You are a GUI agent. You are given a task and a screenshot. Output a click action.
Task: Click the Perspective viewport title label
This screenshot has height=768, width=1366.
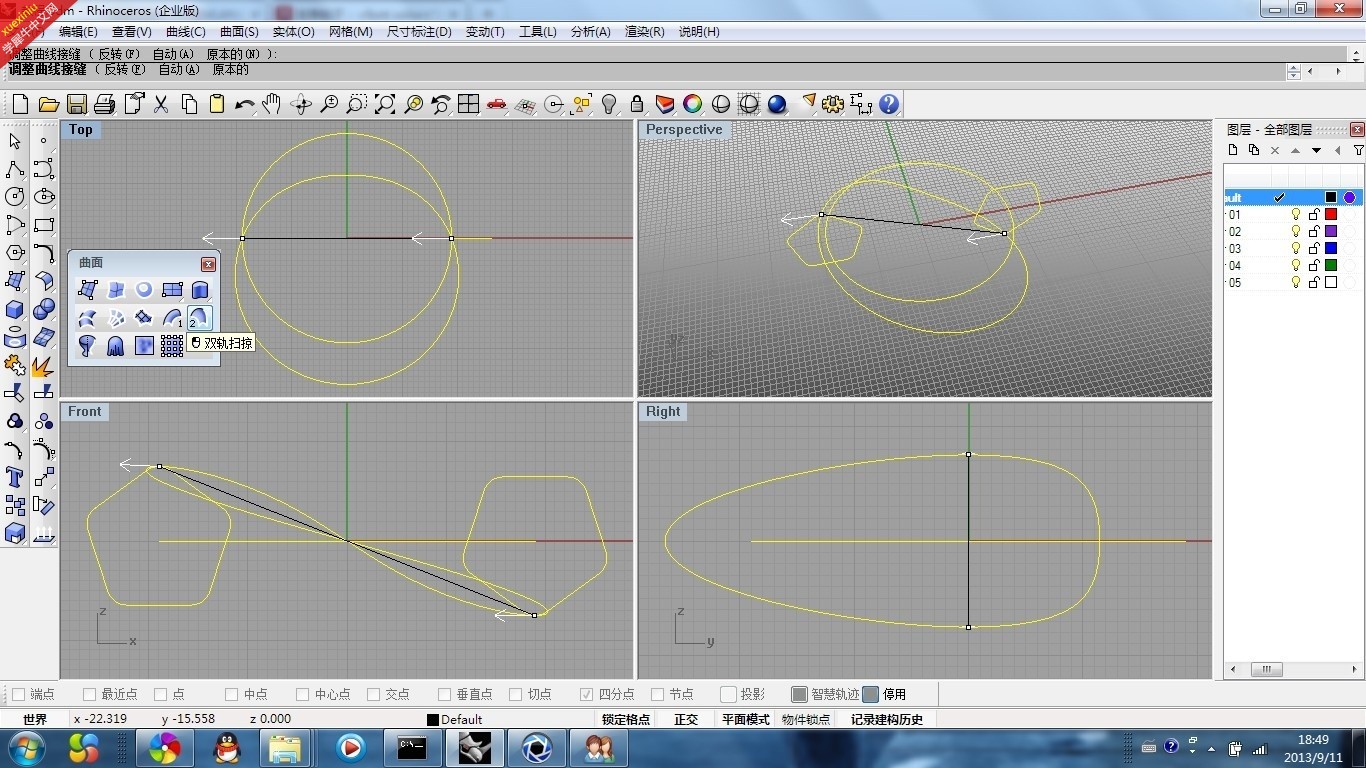(x=683, y=129)
